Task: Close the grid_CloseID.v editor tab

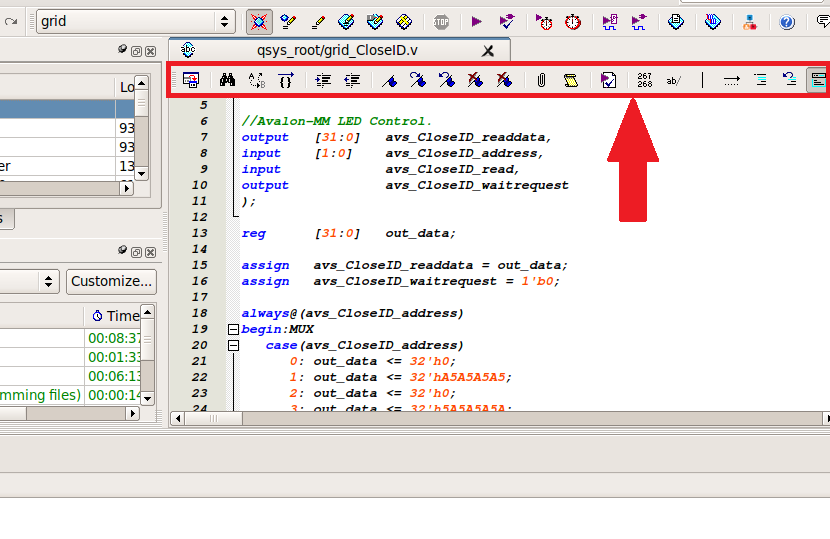Action: tap(488, 51)
